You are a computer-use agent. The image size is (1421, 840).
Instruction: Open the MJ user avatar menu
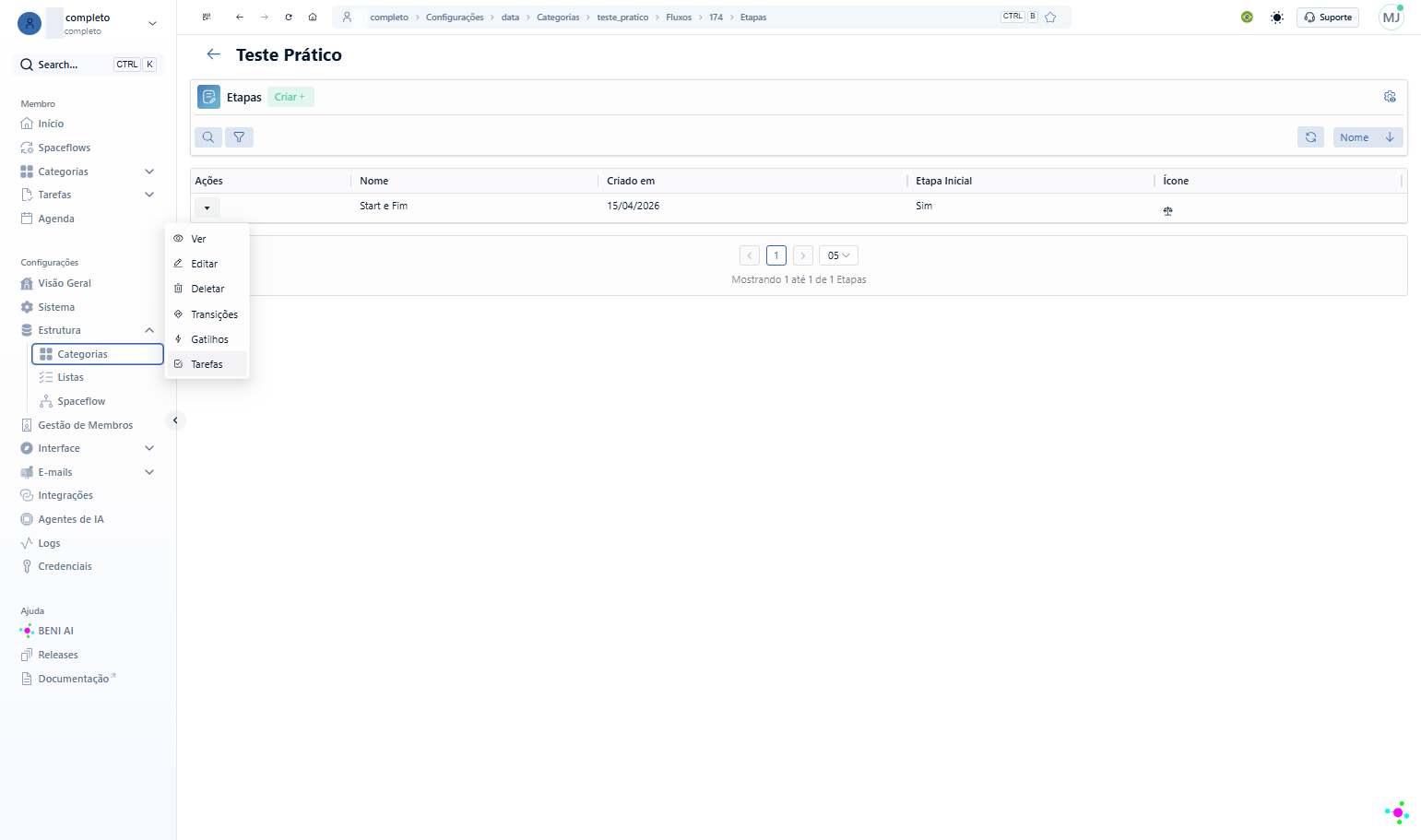(1391, 17)
